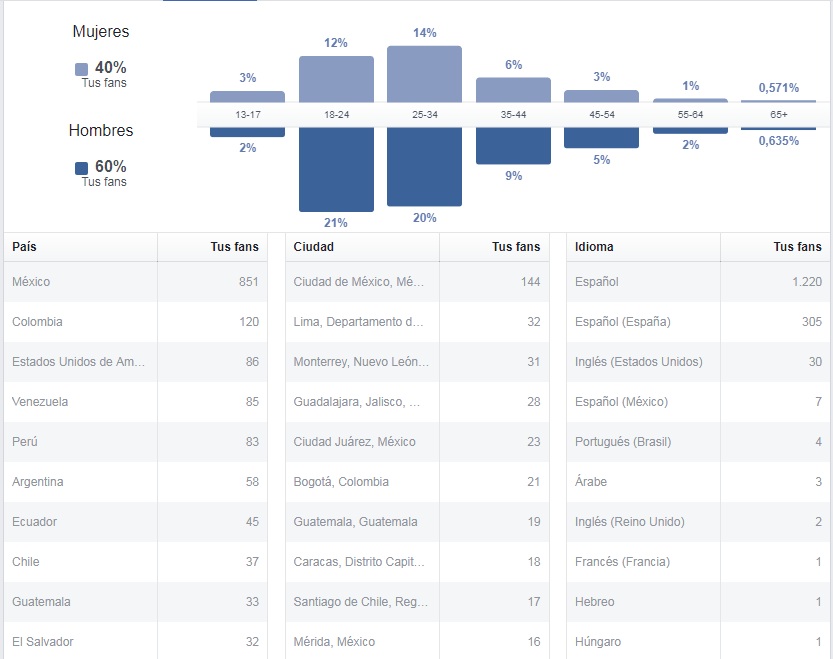Click the 1.220 fans value for Español
This screenshot has height=659, width=833.
click(807, 282)
